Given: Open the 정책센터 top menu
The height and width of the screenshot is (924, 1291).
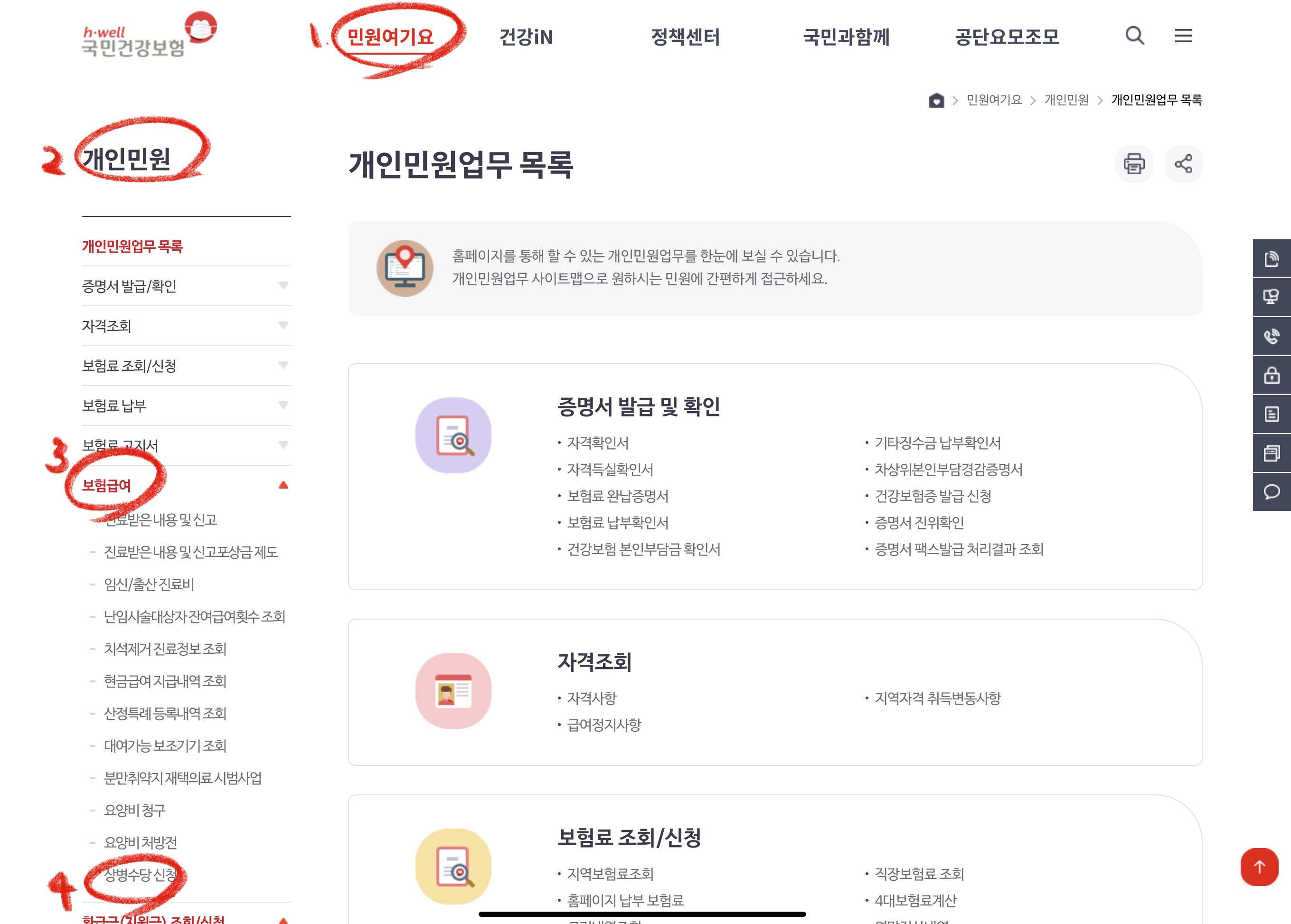Looking at the screenshot, I should [685, 38].
